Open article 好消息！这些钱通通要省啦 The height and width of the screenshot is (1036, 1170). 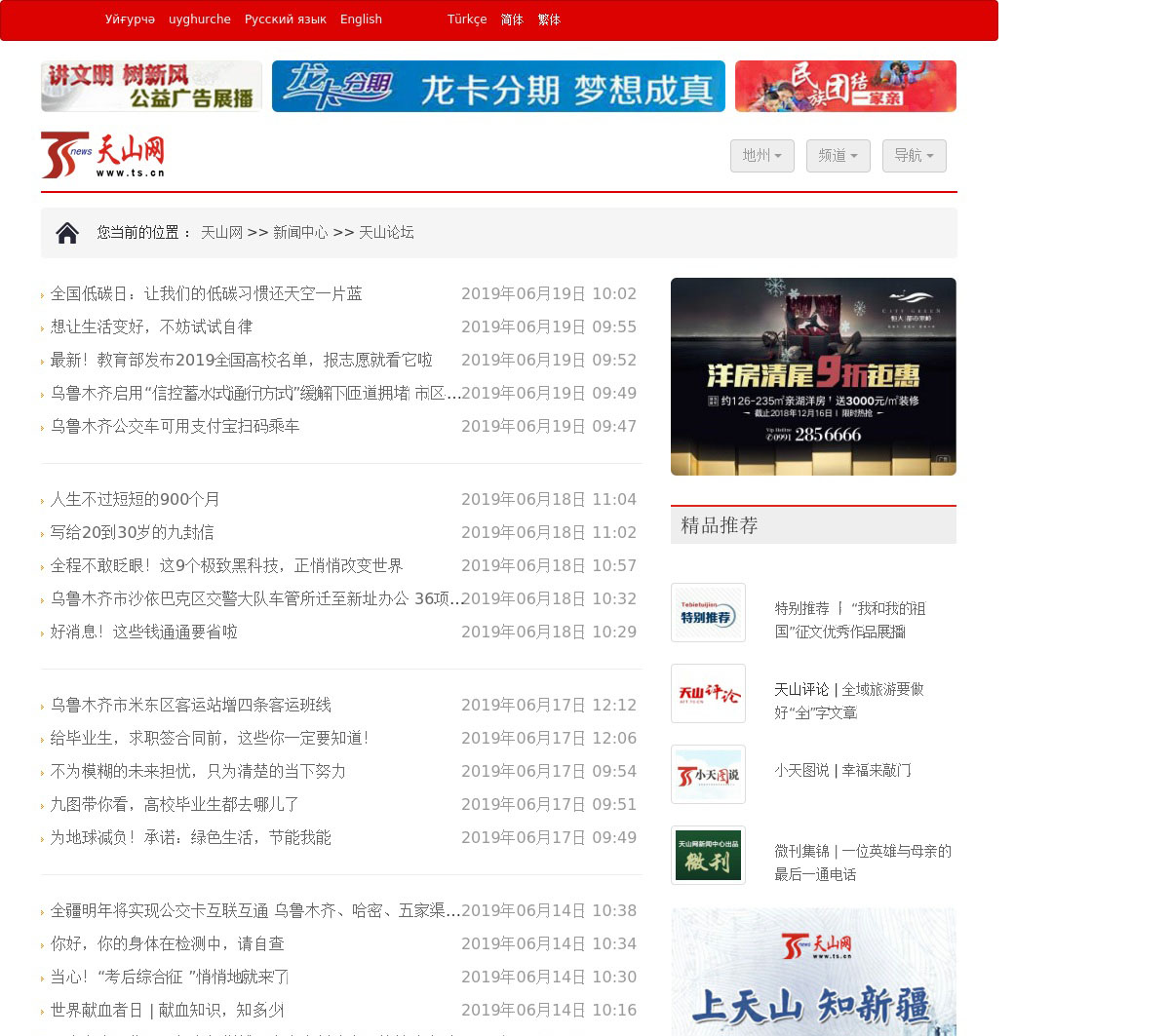point(144,633)
